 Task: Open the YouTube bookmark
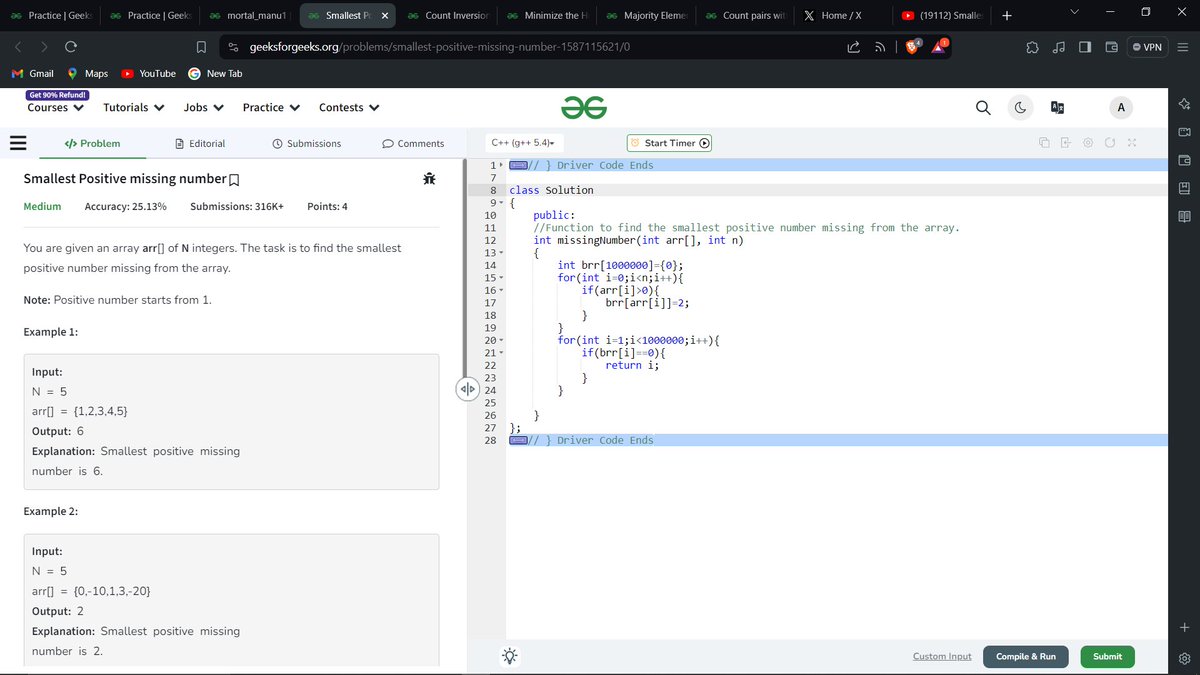point(149,74)
